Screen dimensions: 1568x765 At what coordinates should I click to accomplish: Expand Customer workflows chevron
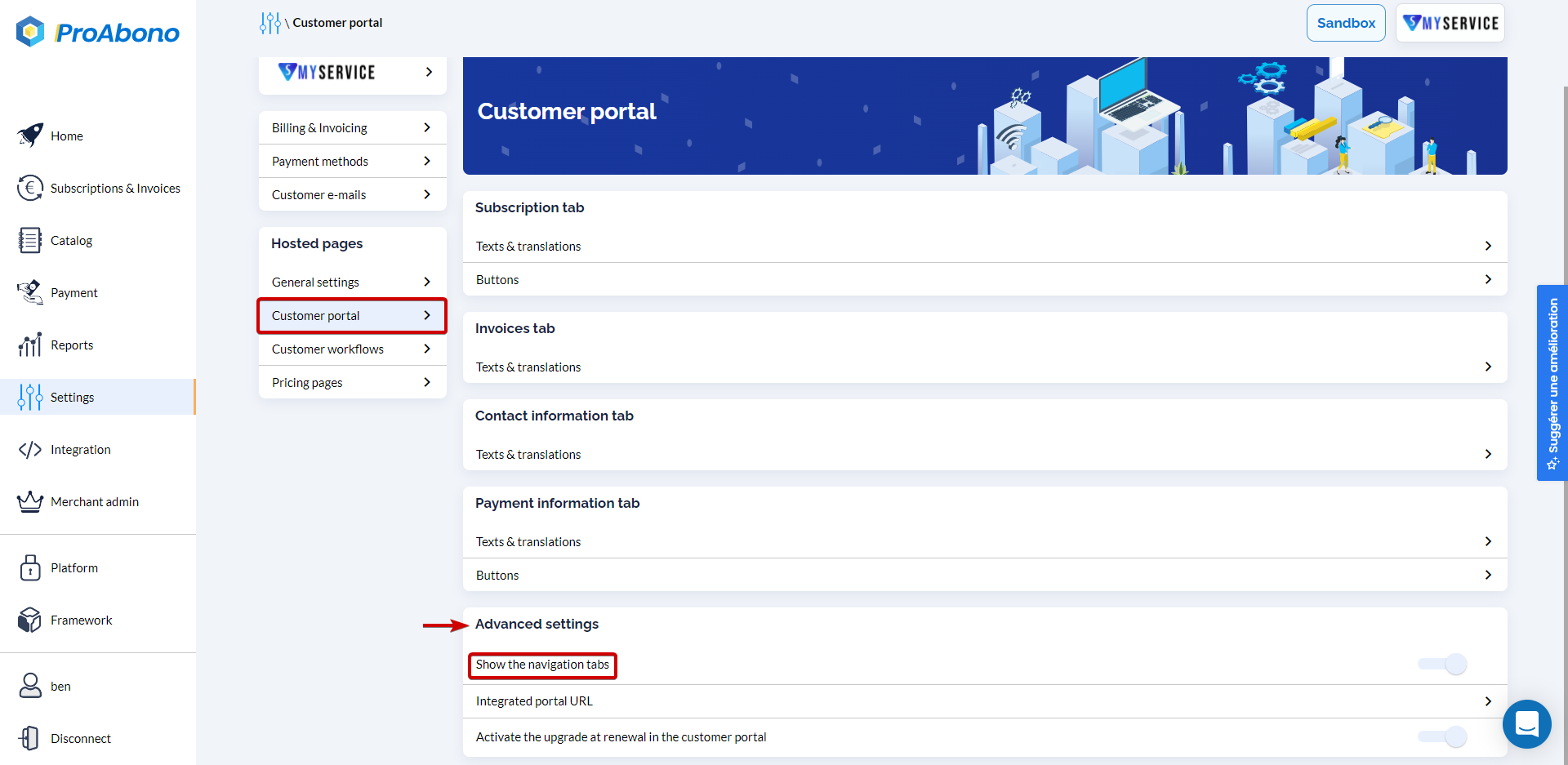(x=427, y=349)
